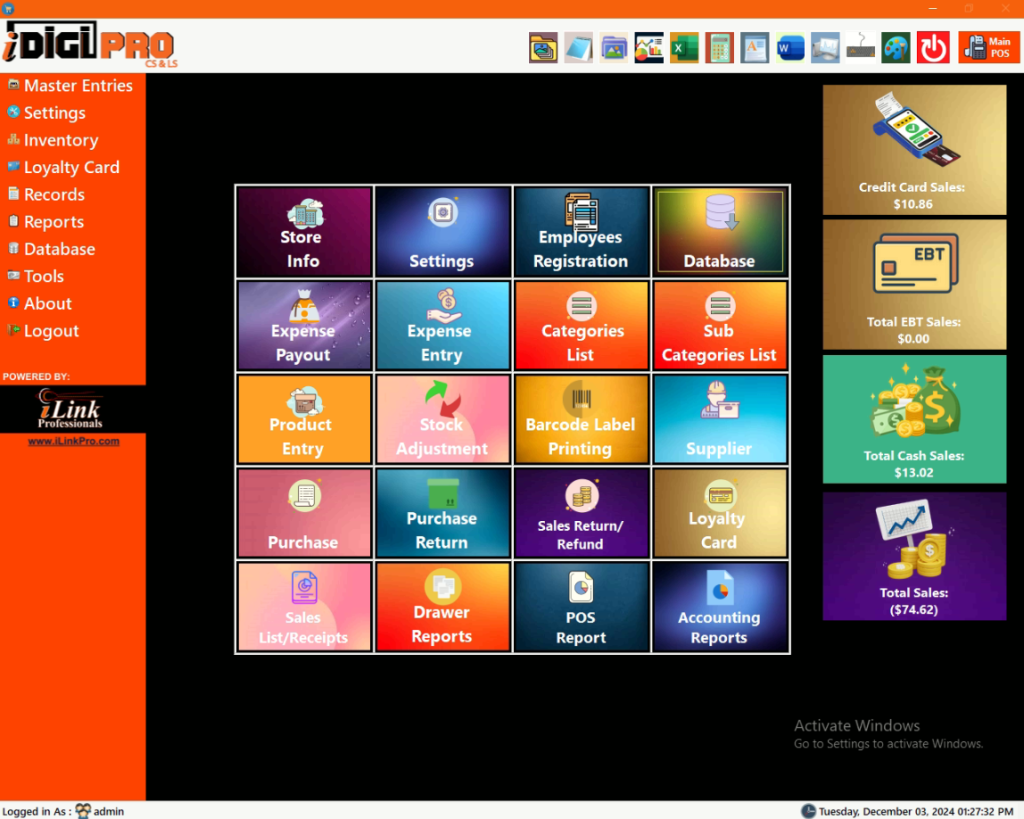Open the calculator toolbar icon

[x=720, y=48]
